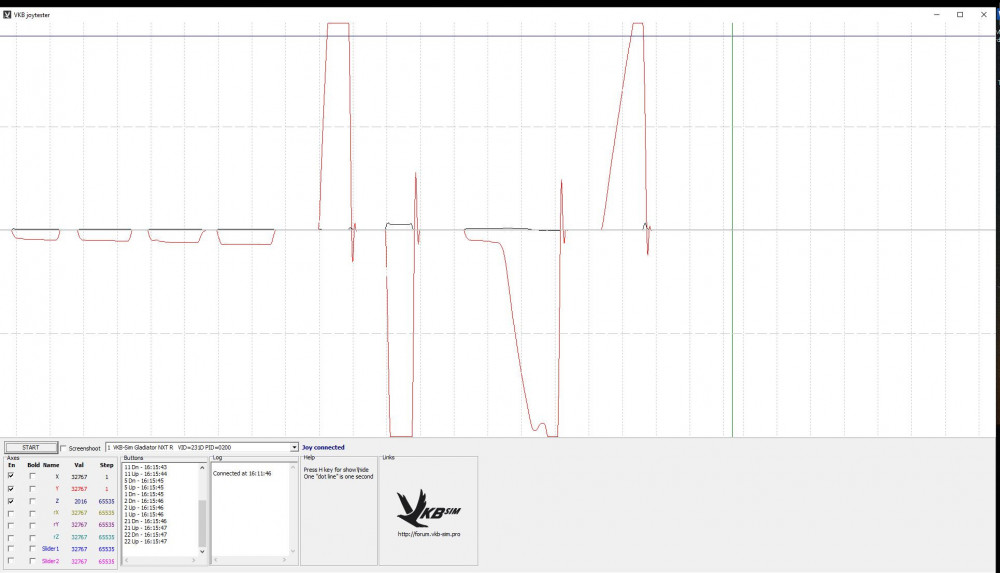The width and height of the screenshot is (1000, 573).
Task: Tick the Bold checkbox for Y axis
Action: point(33,489)
